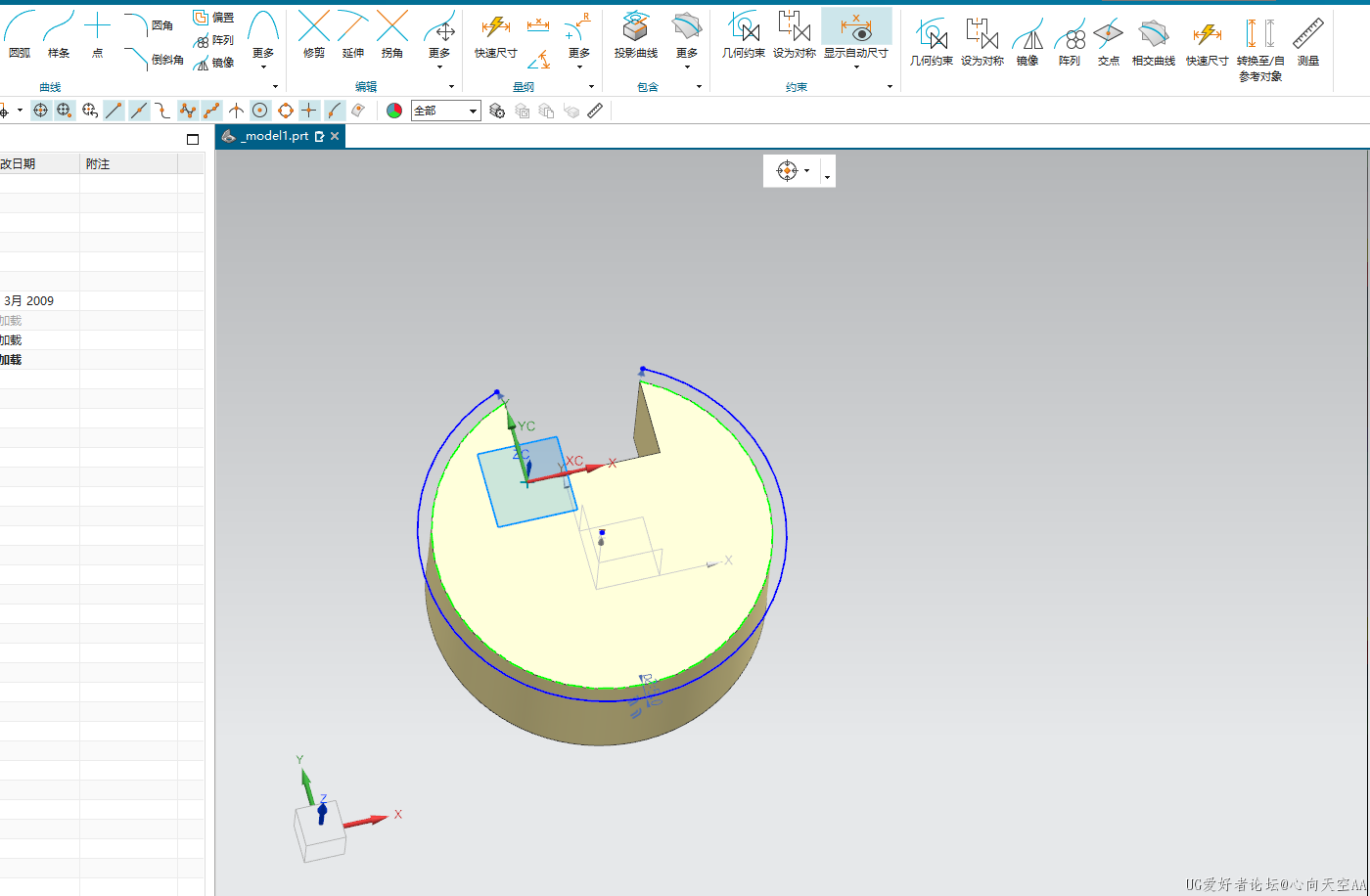This screenshot has height=896, width=1370.
Task: Select the 样条 spline tool
Action: tap(59, 34)
